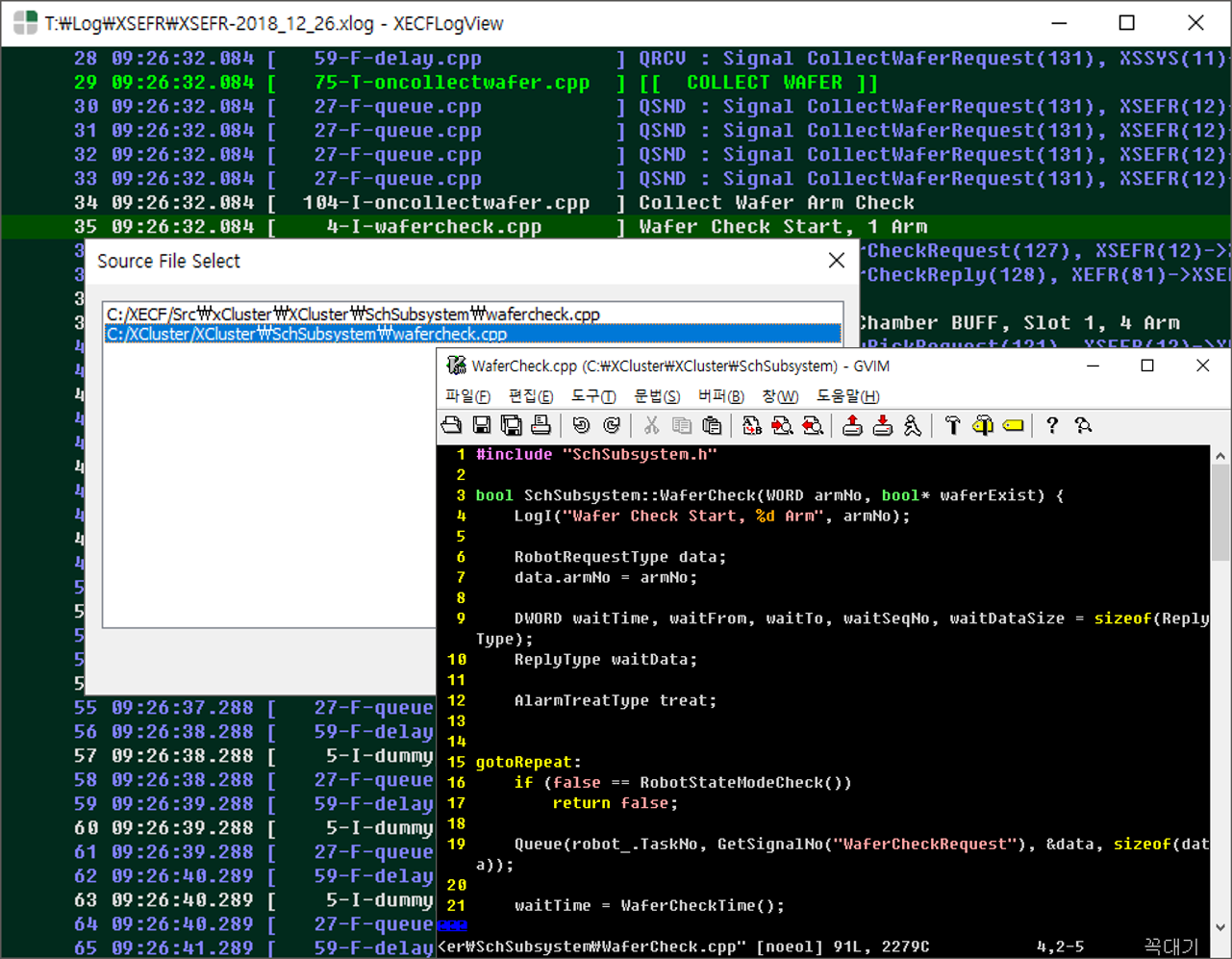Save the current file via GVIM toolbar
This screenshot has width=1232, height=959.
(x=482, y=425)
